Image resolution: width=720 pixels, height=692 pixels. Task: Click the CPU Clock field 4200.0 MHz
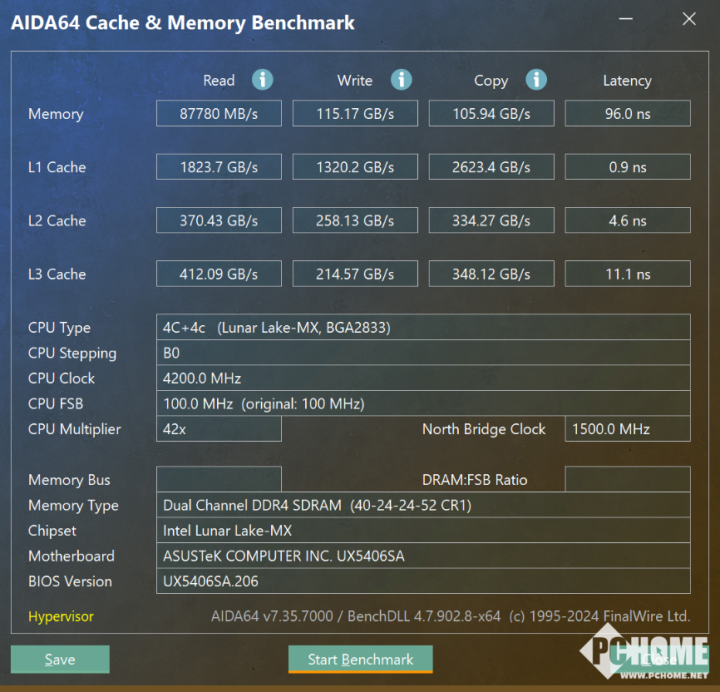[423, 378]
